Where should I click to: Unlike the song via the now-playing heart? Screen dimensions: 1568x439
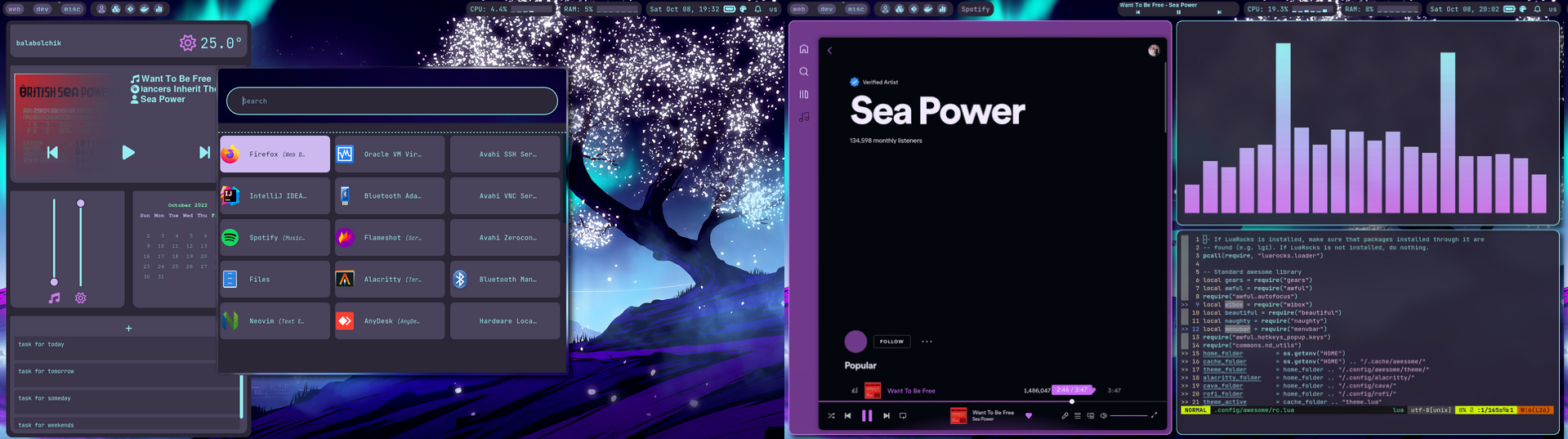1029,415
